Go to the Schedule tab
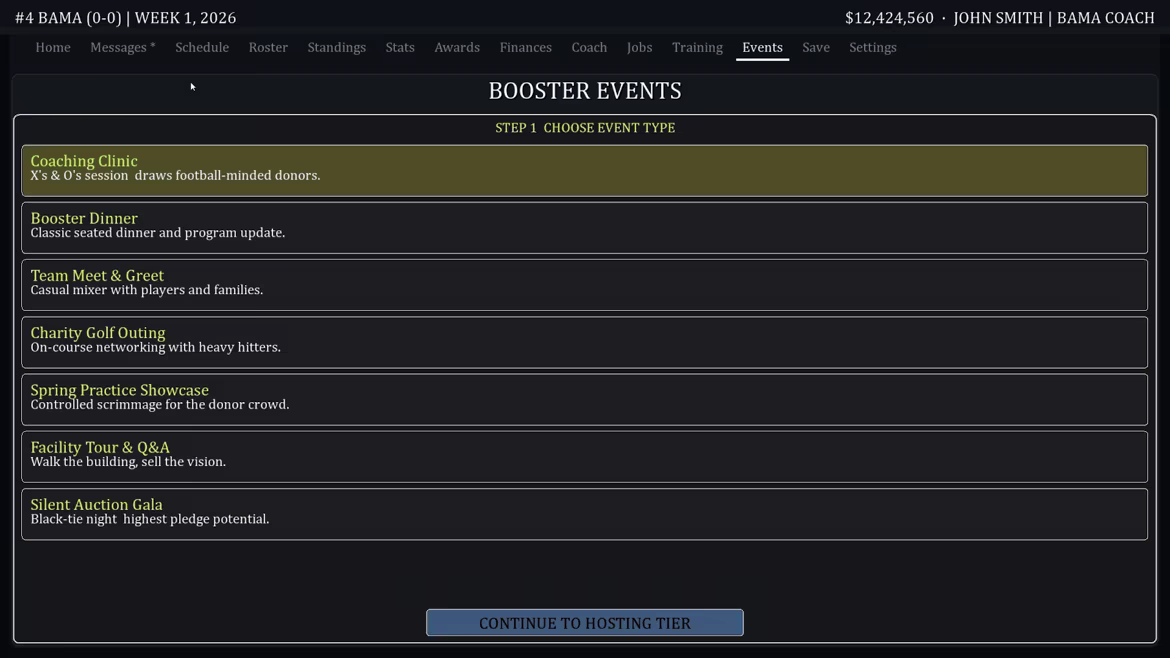 [x=202, y=47]
